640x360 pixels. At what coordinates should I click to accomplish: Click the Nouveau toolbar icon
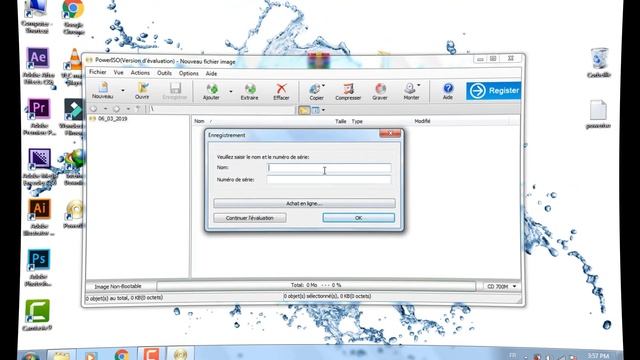tap(102, 90)
